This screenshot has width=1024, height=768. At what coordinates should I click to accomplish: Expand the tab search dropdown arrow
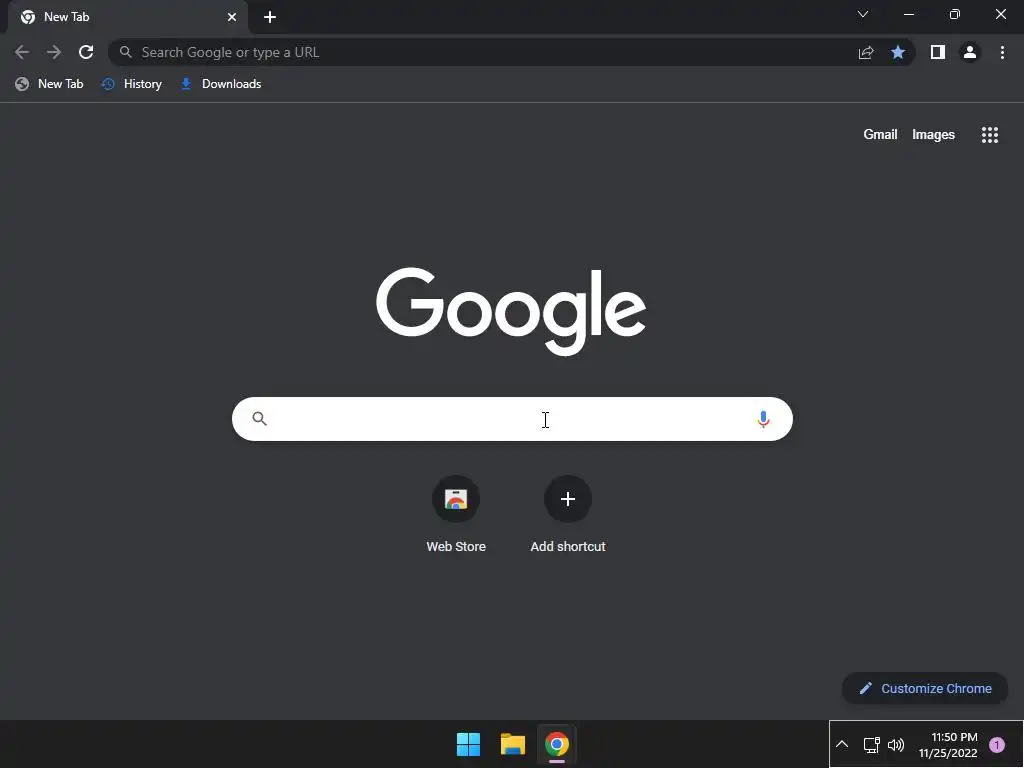863,14
